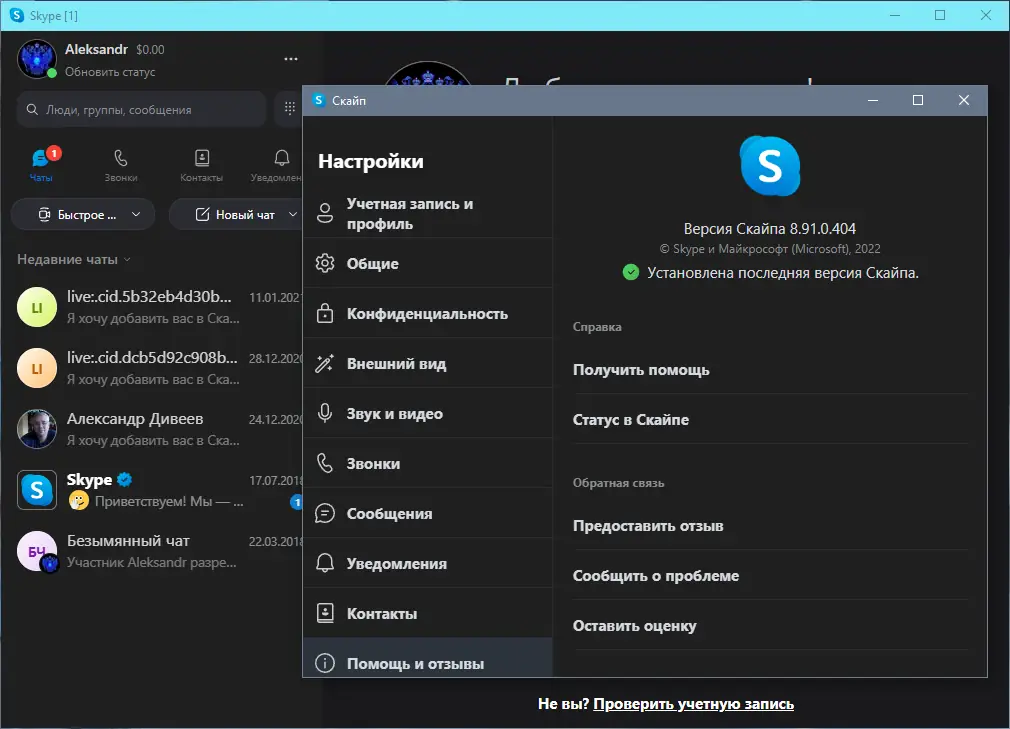The image size is (1010, 729).
Task: Click the Skype logo in settings panel
Action: pos(770,166)
